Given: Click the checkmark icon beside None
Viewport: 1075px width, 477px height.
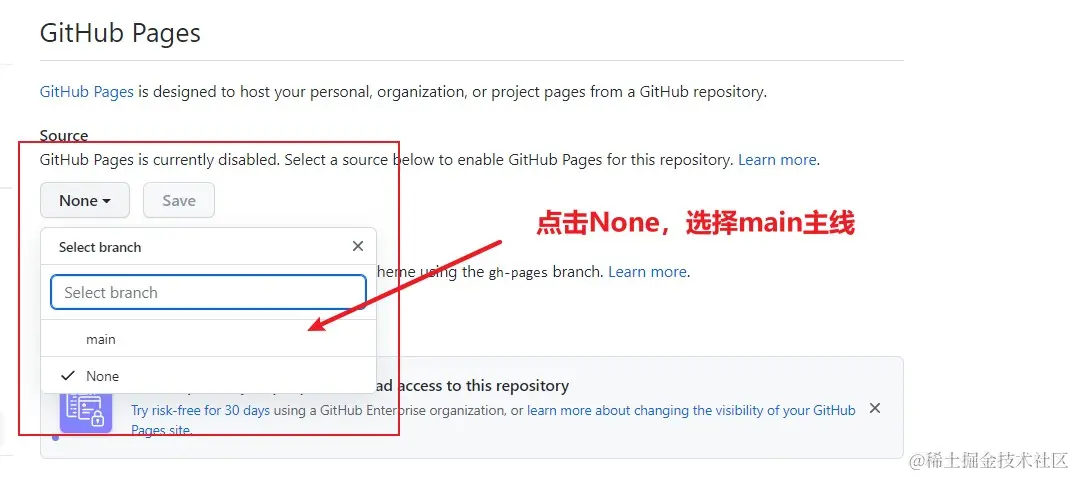Looking at the screenshot, I should (68, 376).
